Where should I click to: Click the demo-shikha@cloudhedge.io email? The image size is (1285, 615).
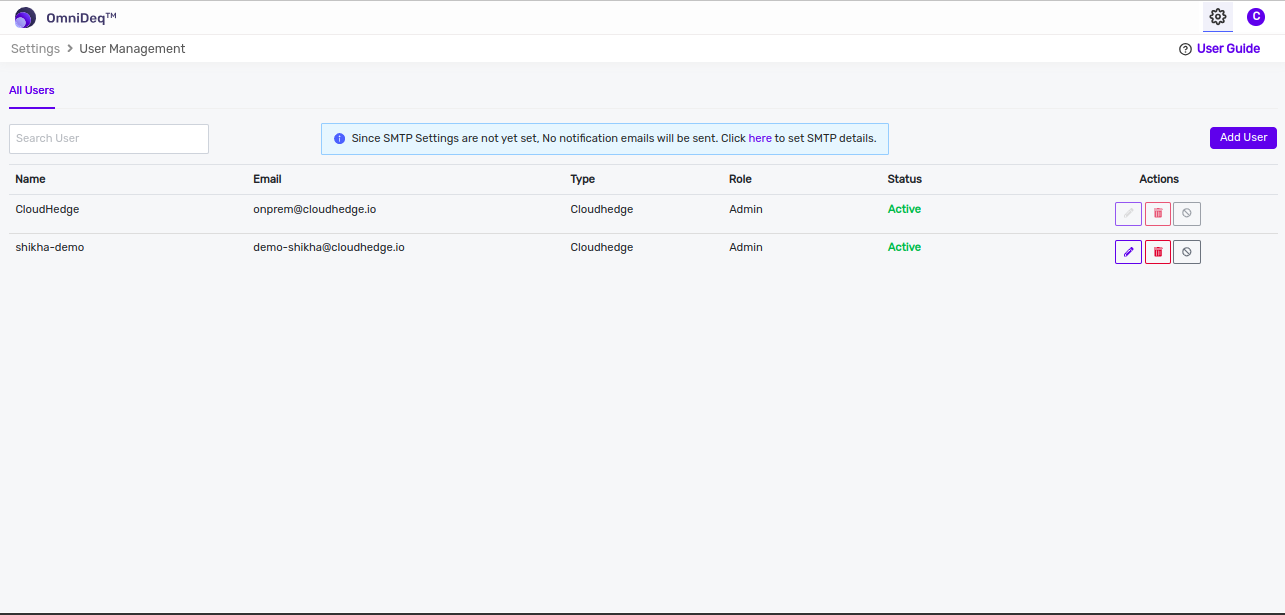click(329, 248)
